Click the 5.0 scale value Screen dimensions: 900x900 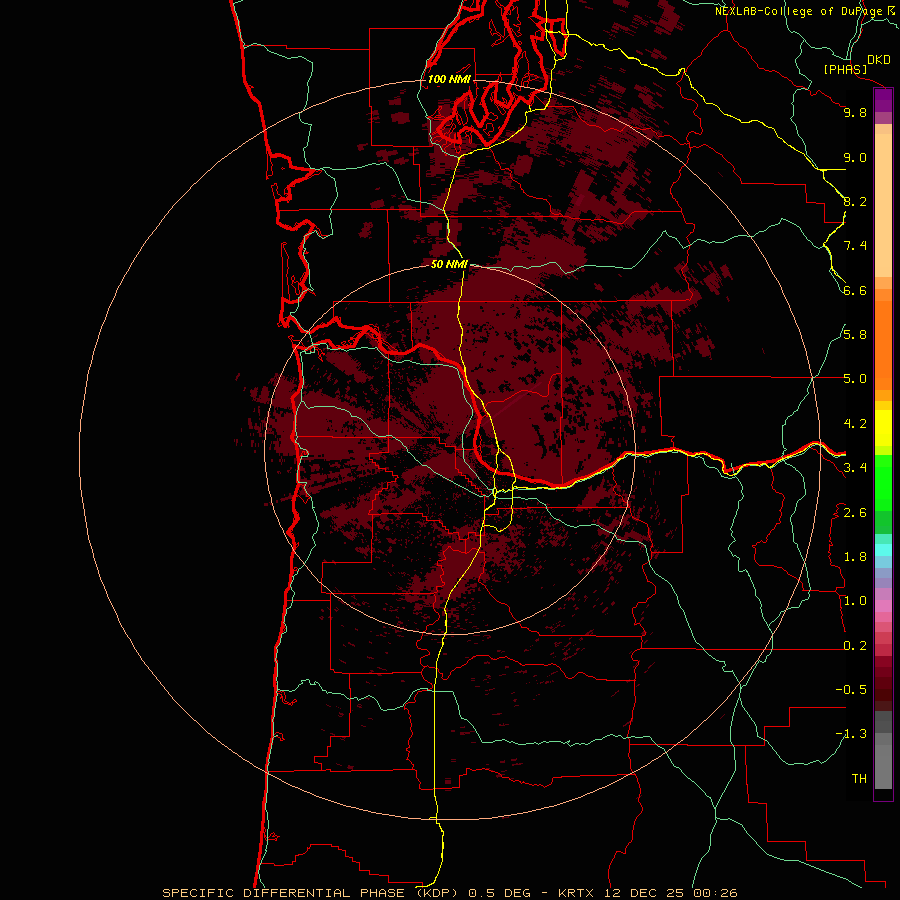click(x=855, y=379)
